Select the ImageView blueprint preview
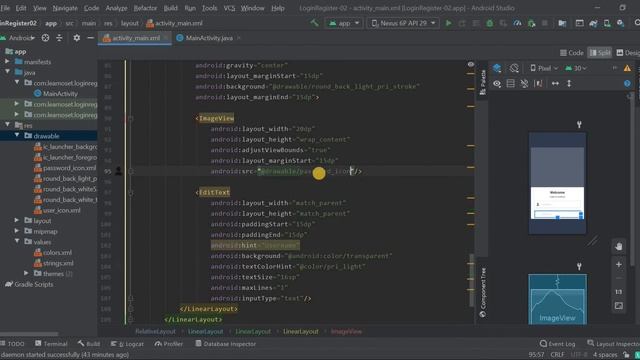Viewport: 640px width, 360px height. tap(558, 299)
